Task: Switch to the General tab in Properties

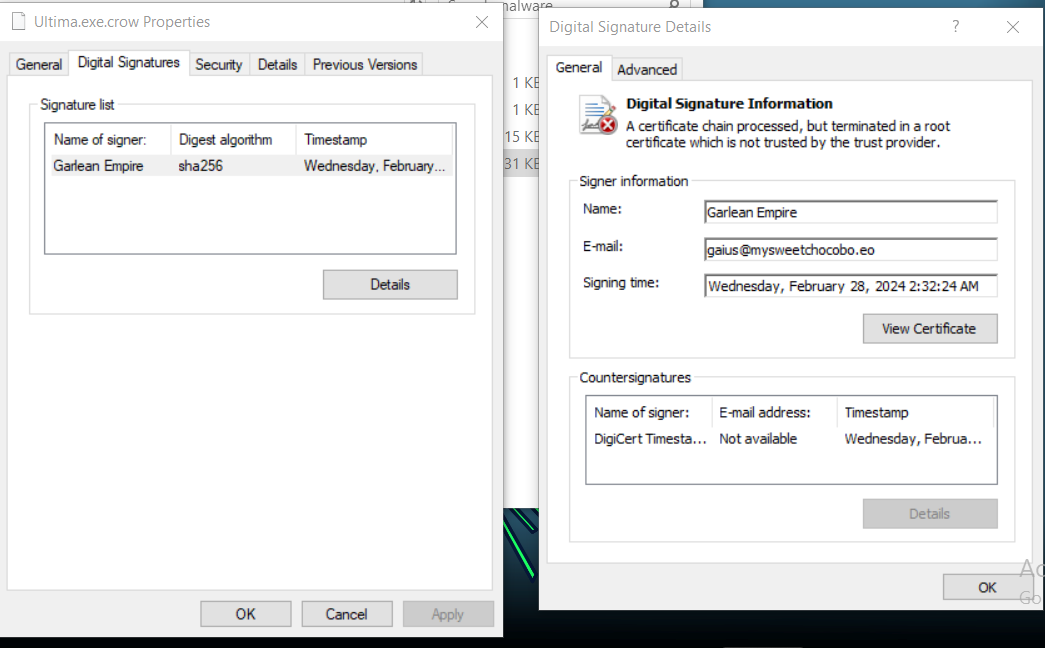Action: point(39,64)
